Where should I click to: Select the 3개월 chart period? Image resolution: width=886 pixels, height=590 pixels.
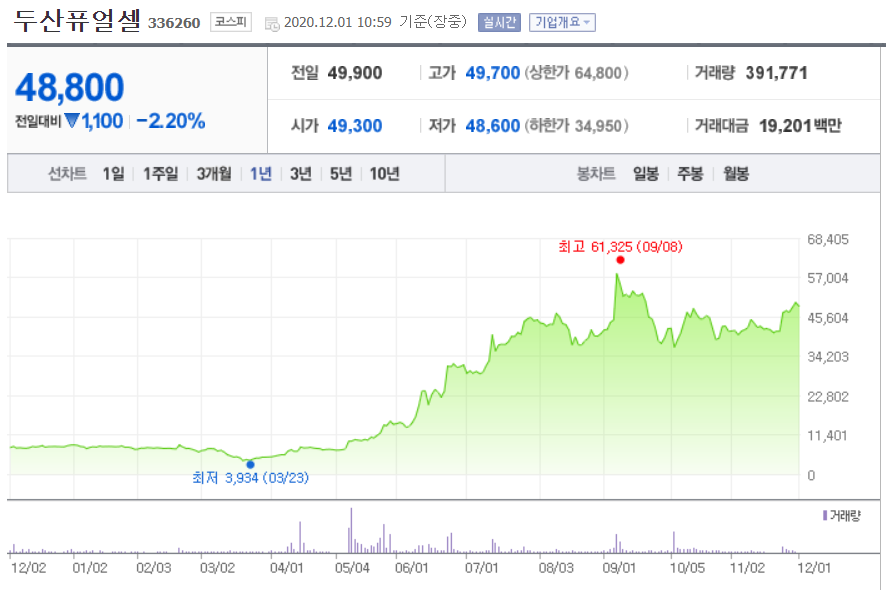214,174
